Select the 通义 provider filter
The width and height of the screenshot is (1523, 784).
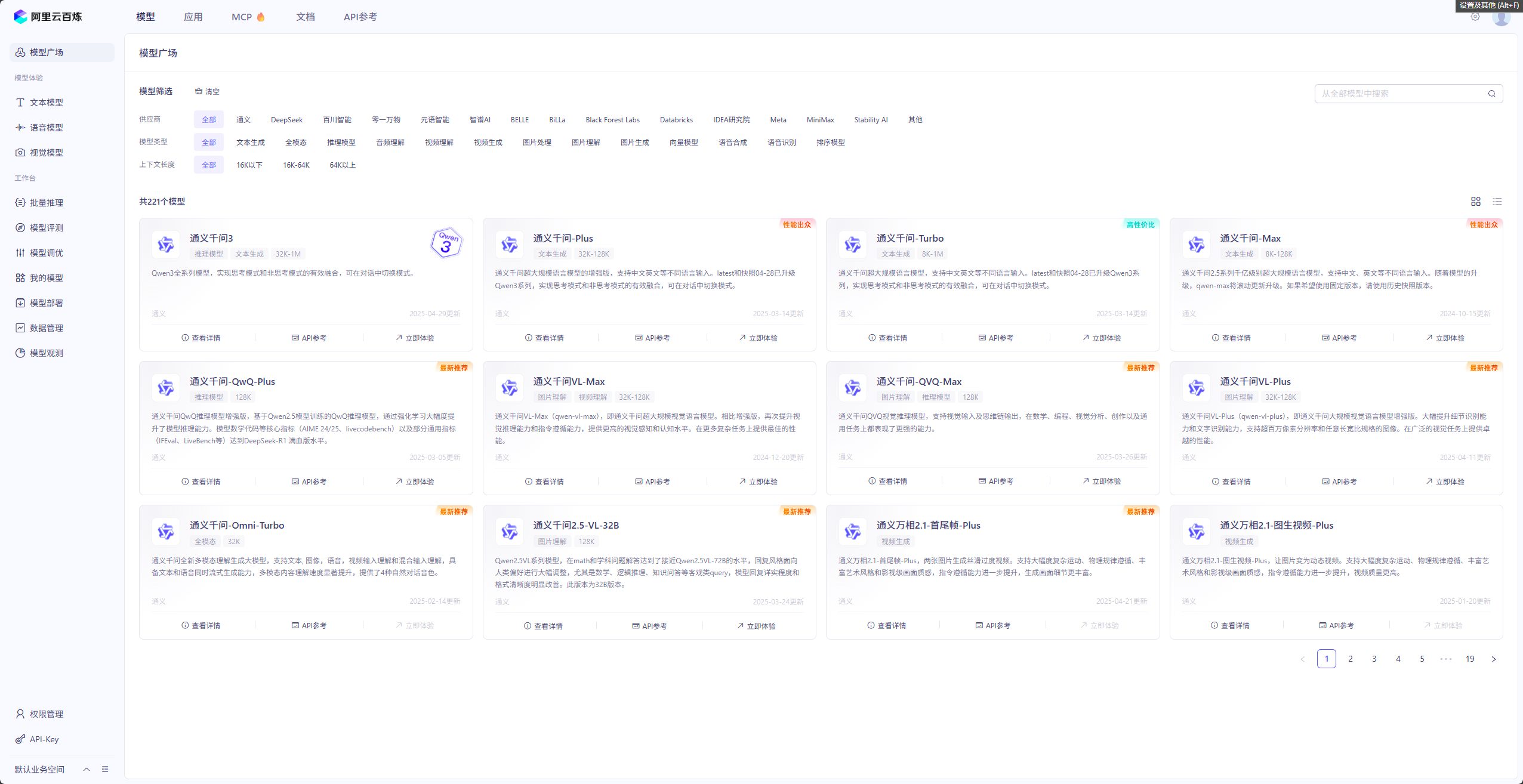243,120
